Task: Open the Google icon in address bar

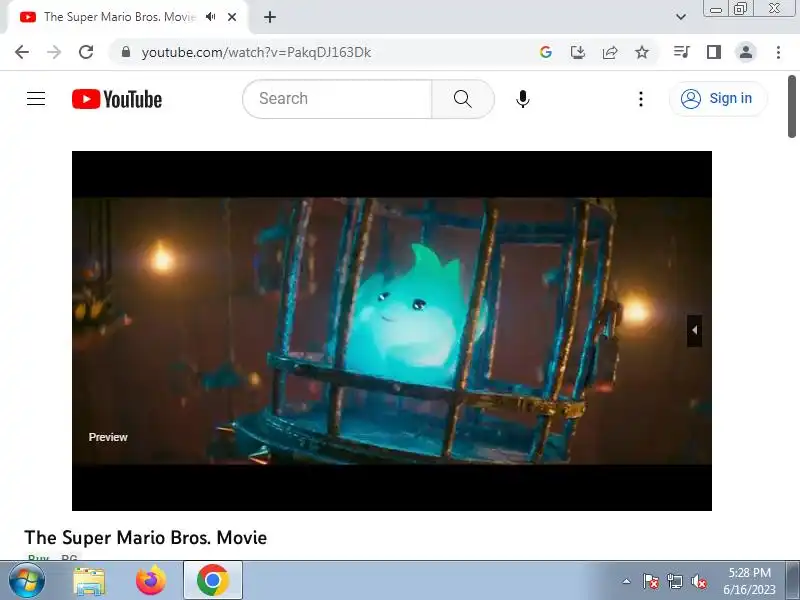Action: pos(545,52)
